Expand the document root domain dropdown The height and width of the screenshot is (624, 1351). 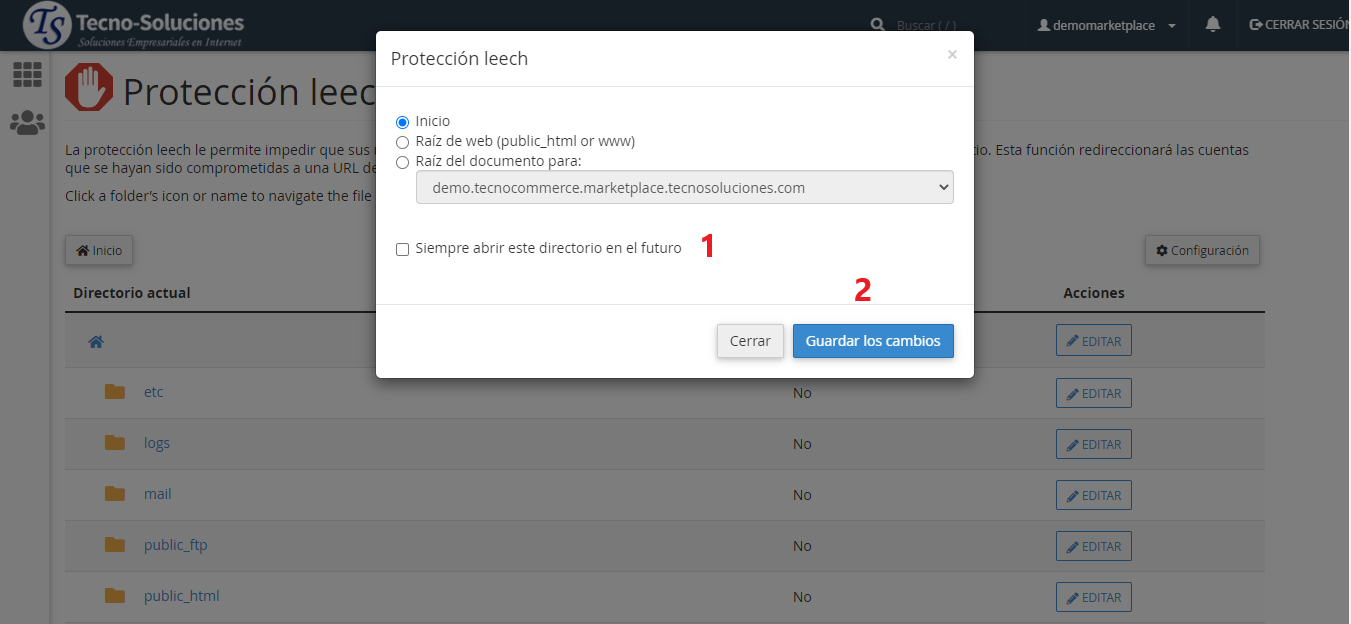click(684, 188)
